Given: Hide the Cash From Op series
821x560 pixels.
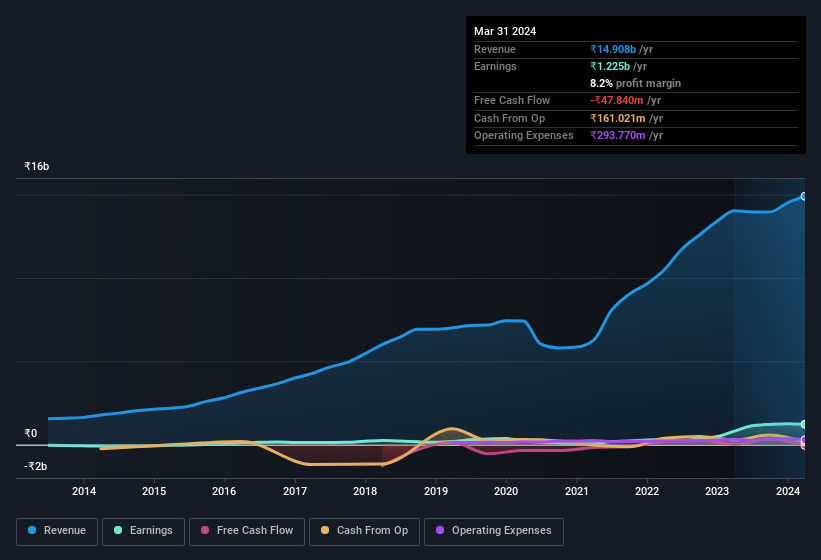Looking at the screenshot, I should [x=364, y=531].
